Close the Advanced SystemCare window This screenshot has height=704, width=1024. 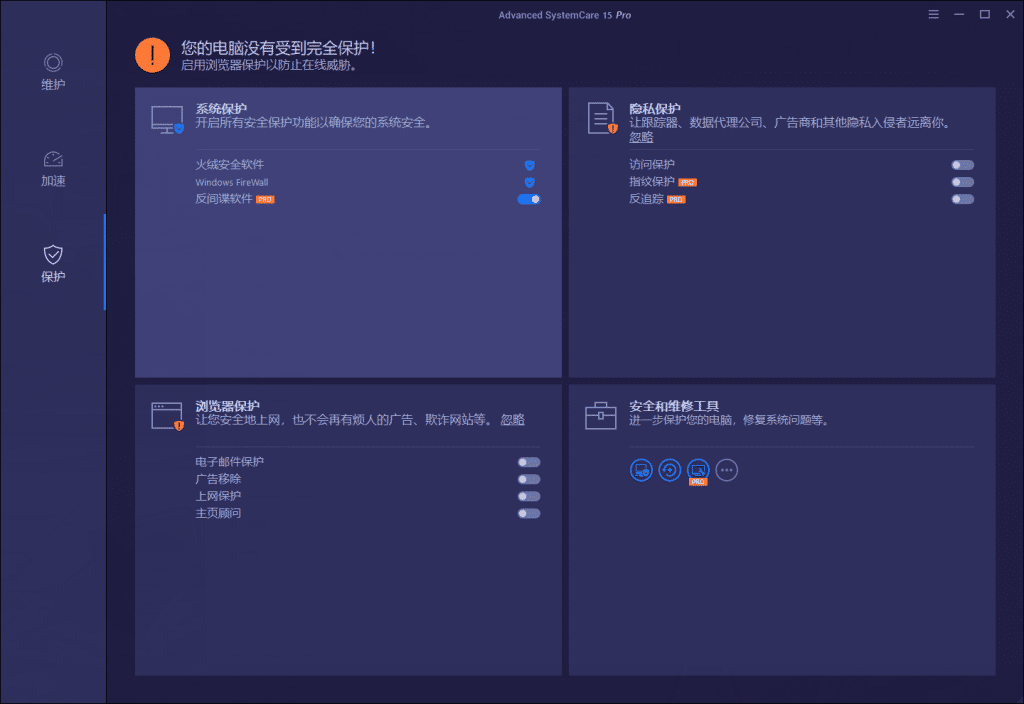(x=1010, y=14)
